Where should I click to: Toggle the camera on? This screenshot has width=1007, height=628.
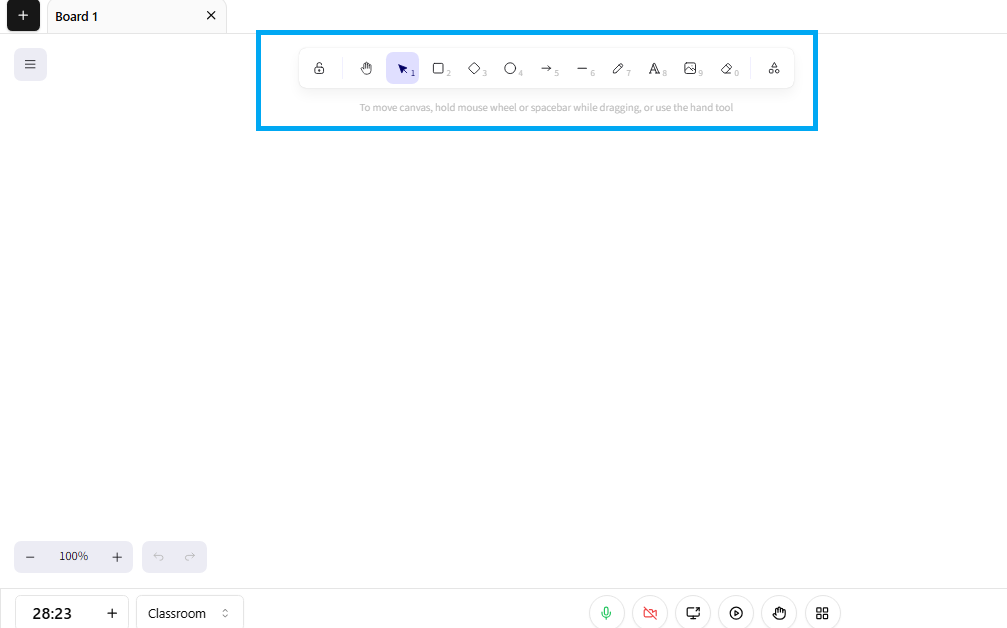[650, 613]
